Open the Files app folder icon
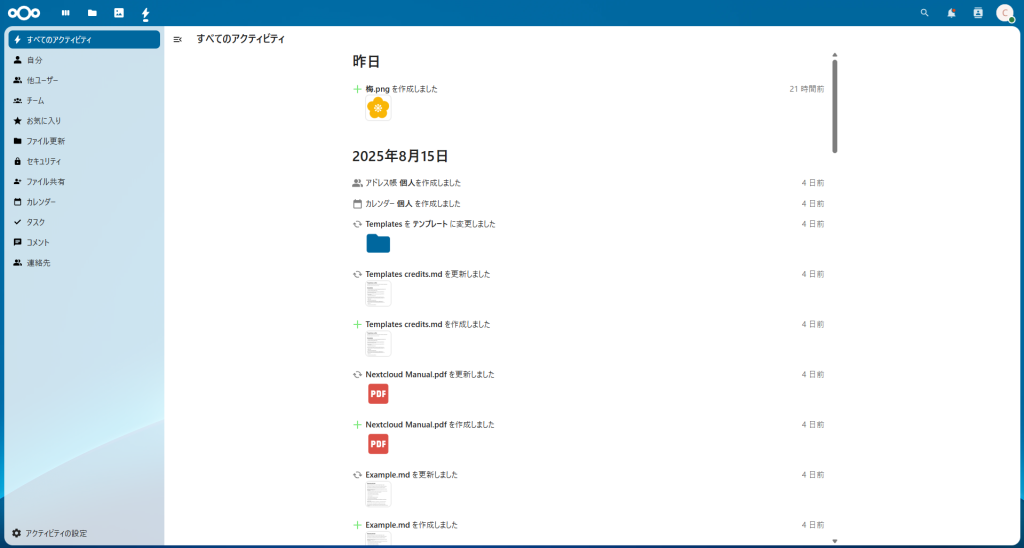The height and width of the screenshot is (548, 1024). (x=92, y=13)
